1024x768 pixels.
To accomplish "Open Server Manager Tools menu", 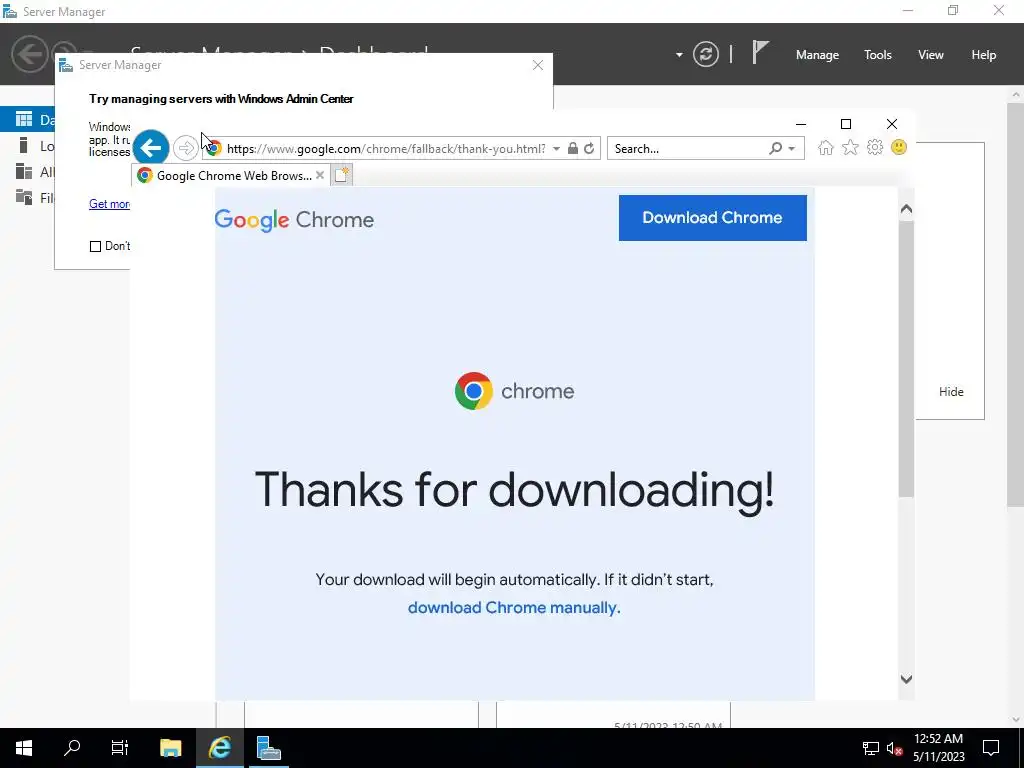I will (x=878, y=55).
